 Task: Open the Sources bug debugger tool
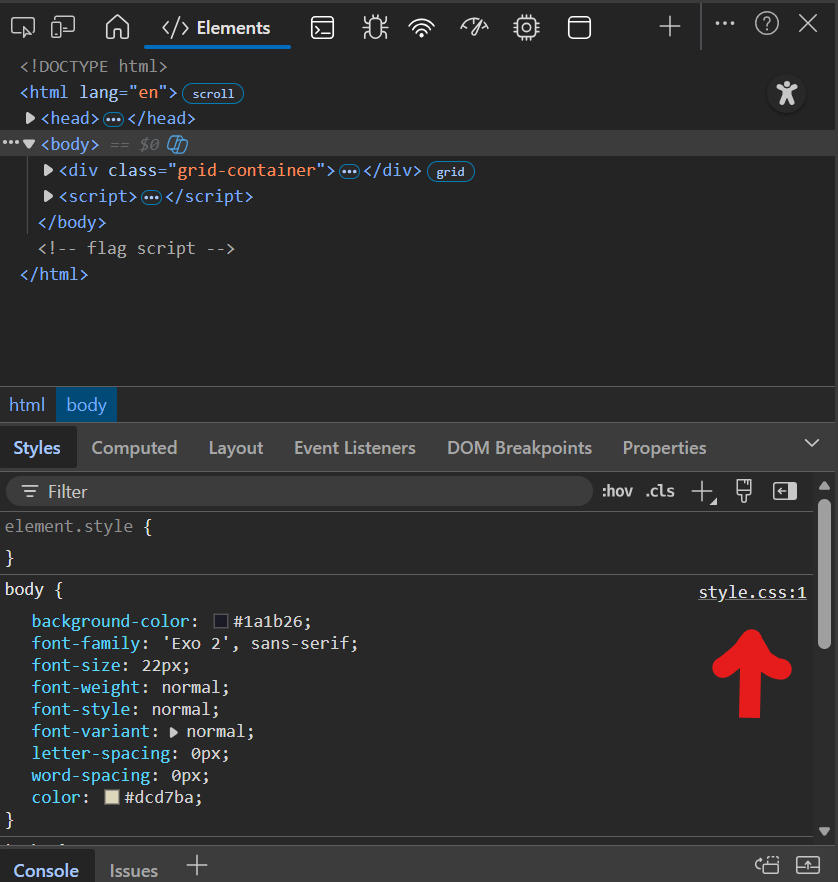point(375,27)
